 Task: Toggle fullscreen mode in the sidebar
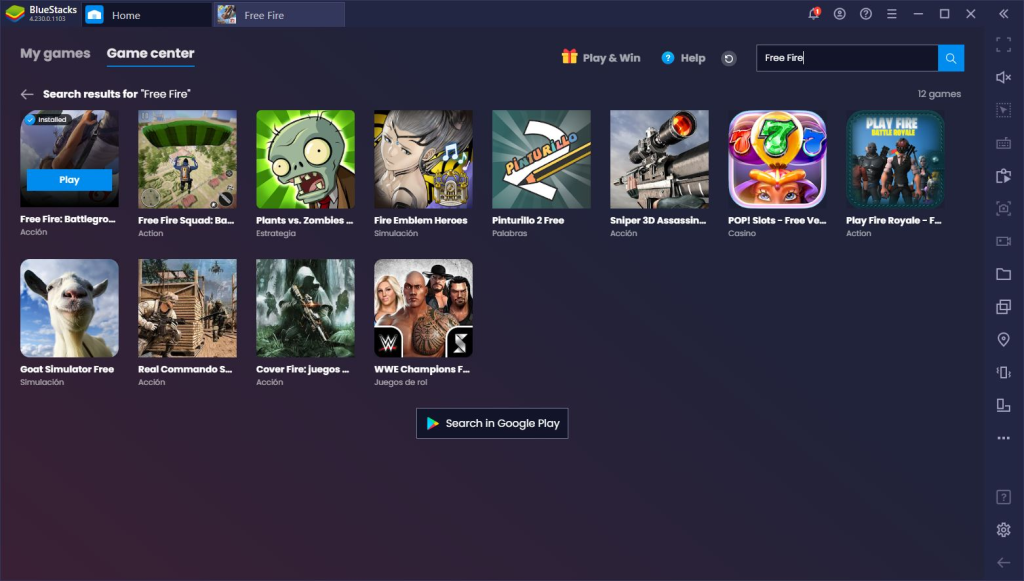1003,45
